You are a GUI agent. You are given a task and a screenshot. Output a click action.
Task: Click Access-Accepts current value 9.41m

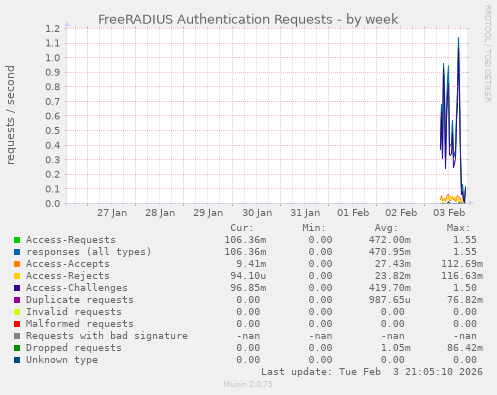pos(251,264)
